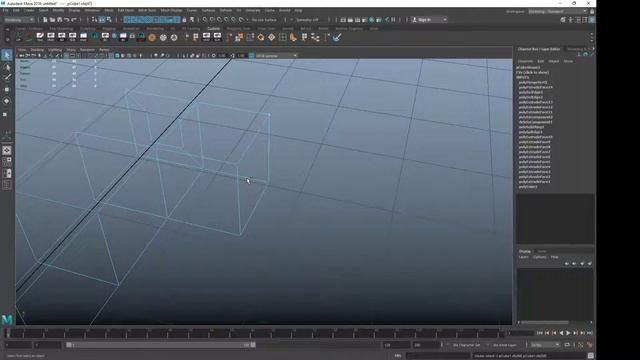This screenshot has height=360, width=640.
Task: Open the viewport Shading menu
Action: 37,50
